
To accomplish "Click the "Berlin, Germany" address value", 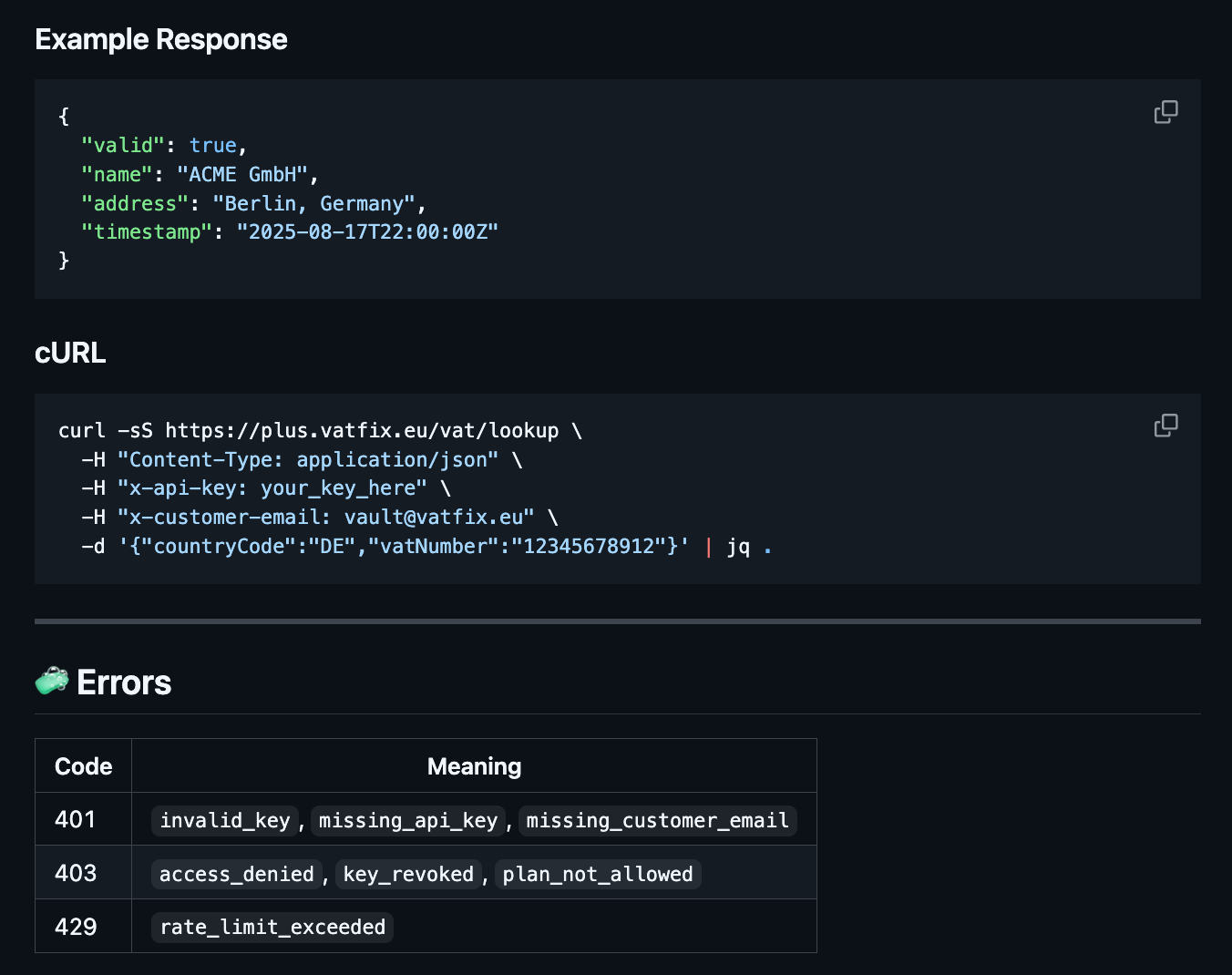I will tap(313, 203).
